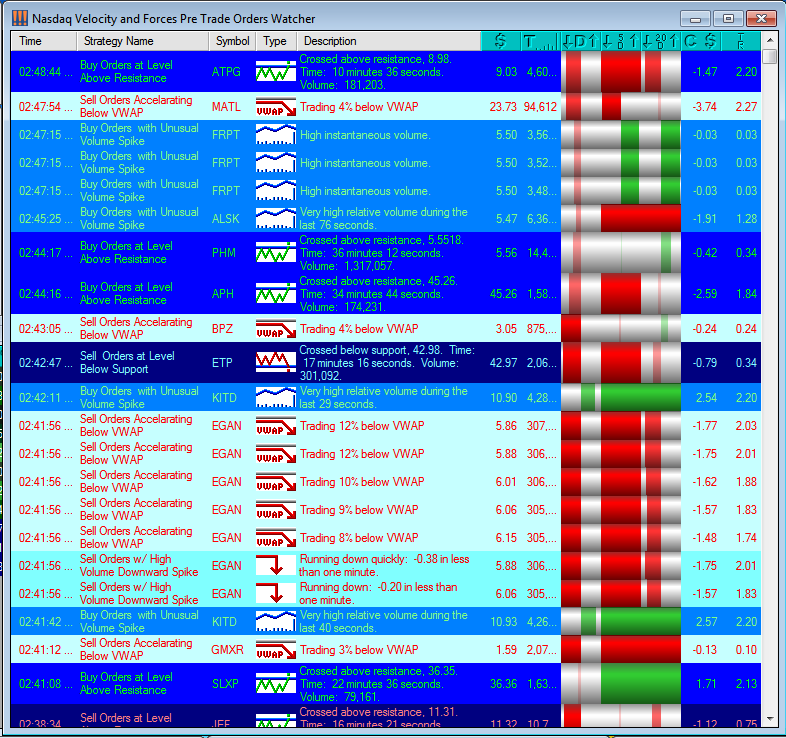This screenshot has height=738, width=786.
Task: Click the PHM symbol
Action: pos(224,253)
